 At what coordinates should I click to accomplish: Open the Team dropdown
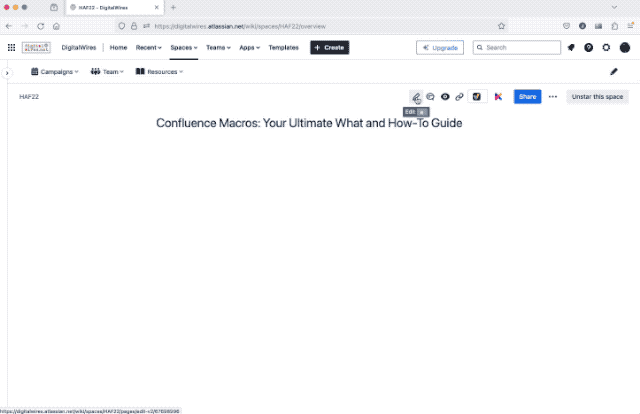point(107,72)
